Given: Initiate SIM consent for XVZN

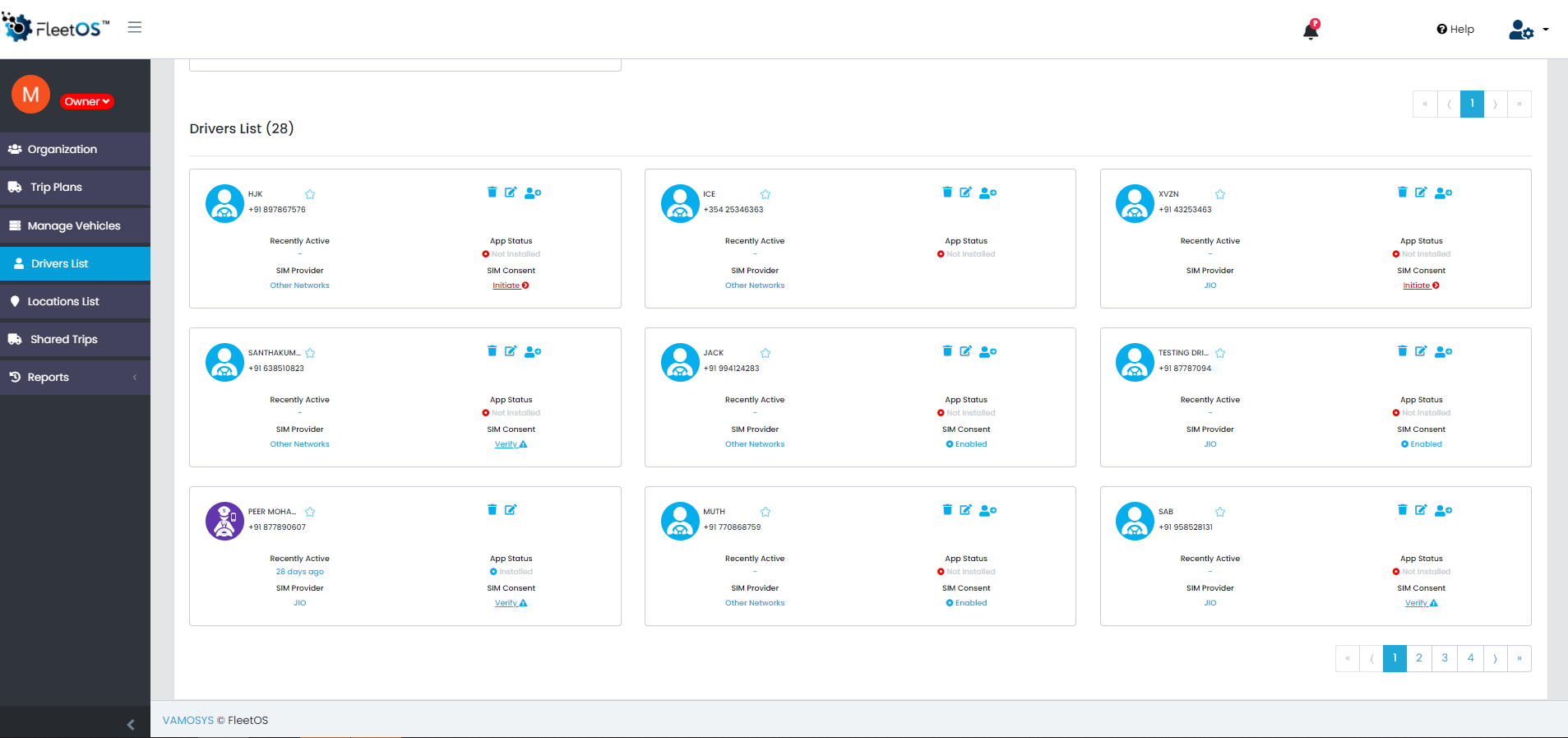Looking at the screenshot, I should click(1421, 285).
